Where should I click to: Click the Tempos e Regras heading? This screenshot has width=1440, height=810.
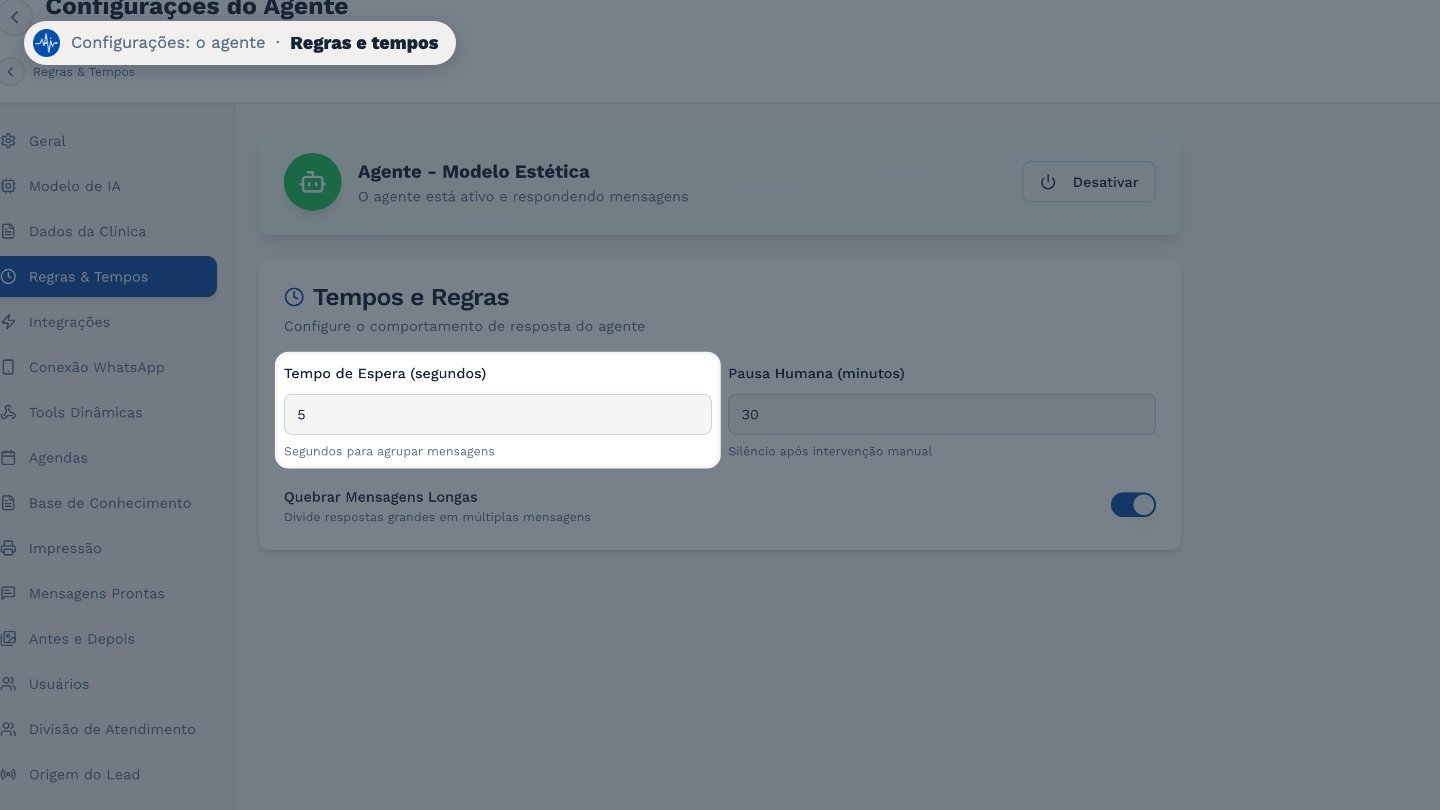pos(411,297)
